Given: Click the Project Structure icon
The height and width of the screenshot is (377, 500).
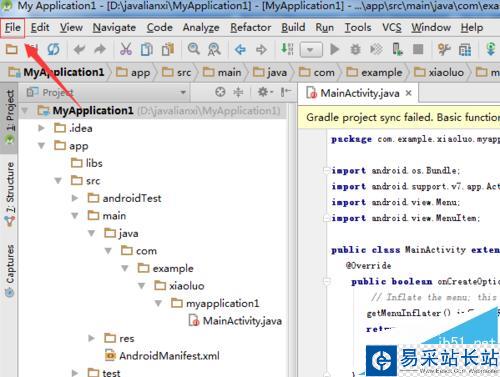Looking at the screenshot, I should [465, 50].
